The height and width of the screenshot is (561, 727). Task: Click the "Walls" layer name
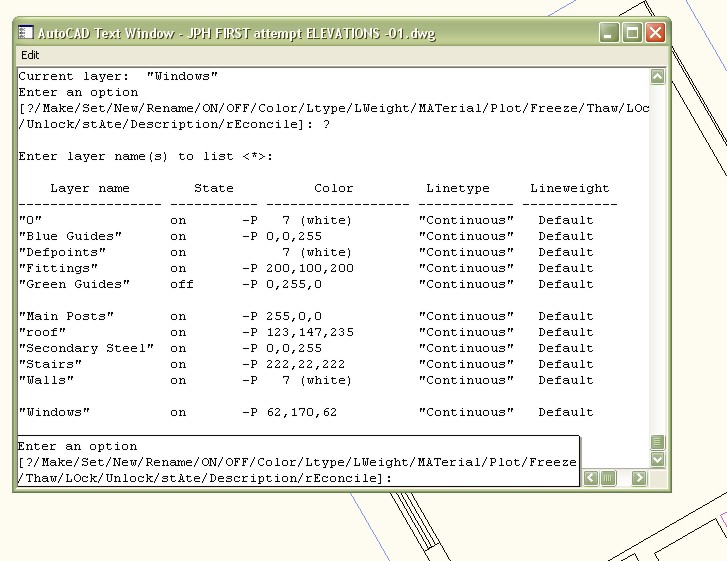click(46, 380)
